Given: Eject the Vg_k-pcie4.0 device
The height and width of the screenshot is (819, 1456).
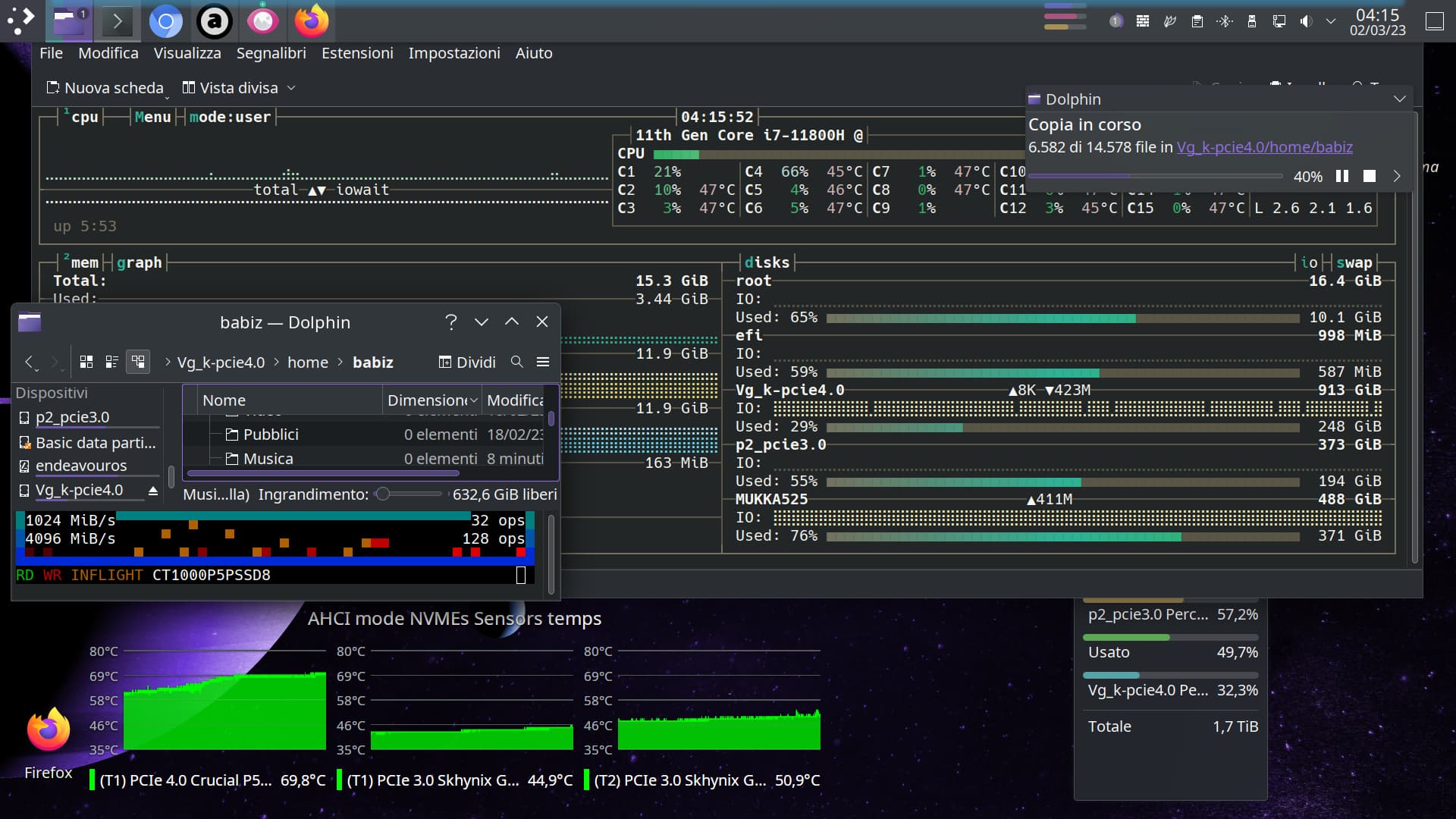Looking at the screenshot, I should click(153, 491).
